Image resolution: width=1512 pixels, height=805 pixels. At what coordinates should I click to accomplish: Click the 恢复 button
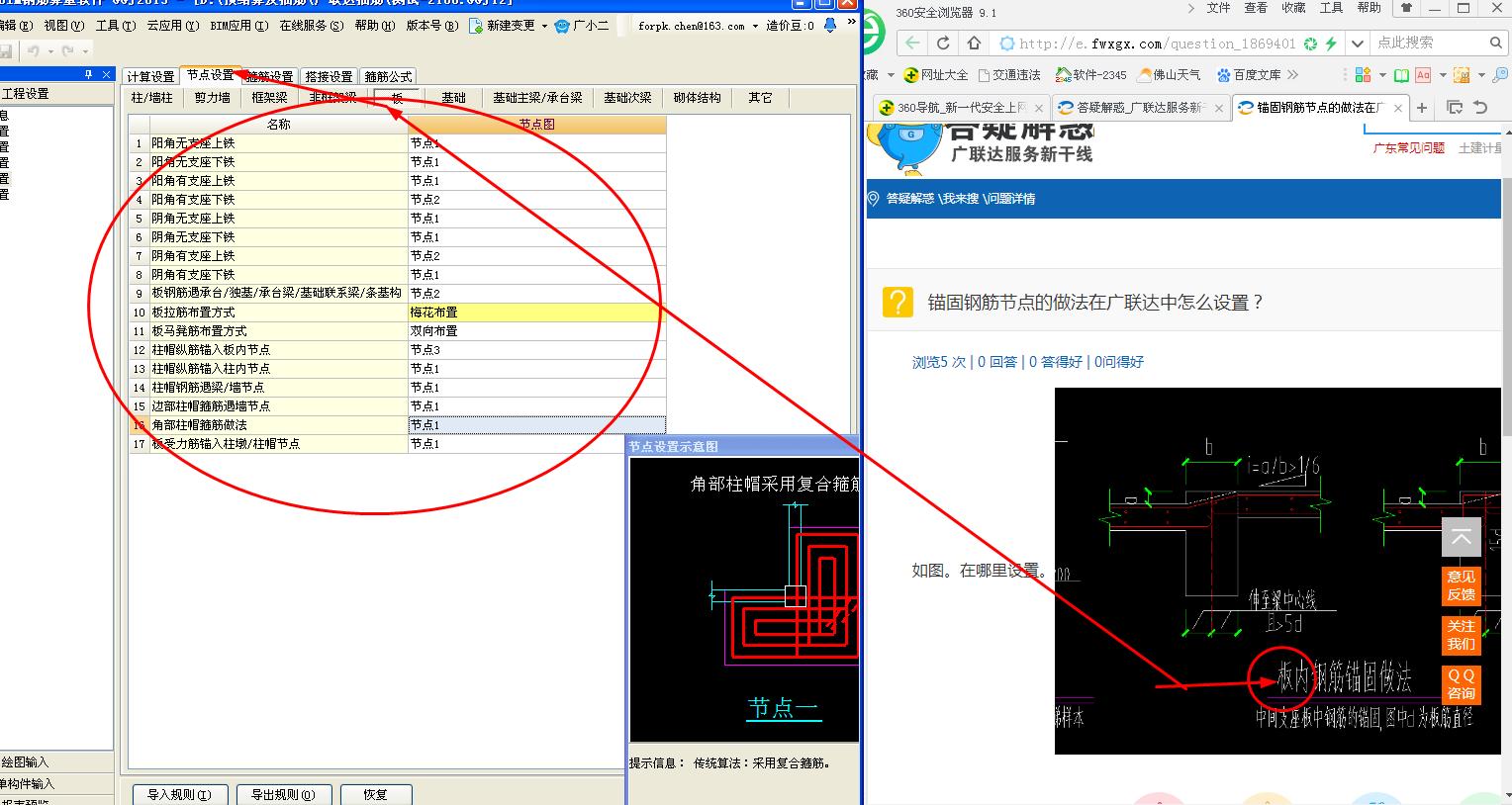pos(375,794)
